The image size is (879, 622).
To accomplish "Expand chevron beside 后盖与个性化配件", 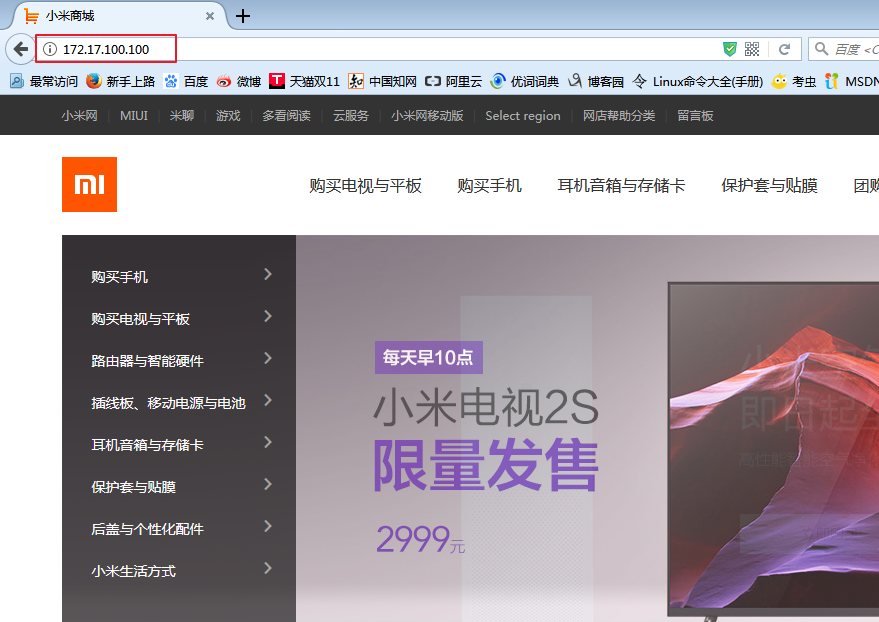I will [268, 526].
